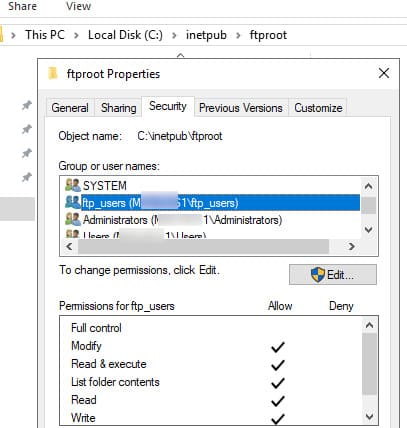
Task: Open the View ribbon menu
Action: (x=78, y=6)
